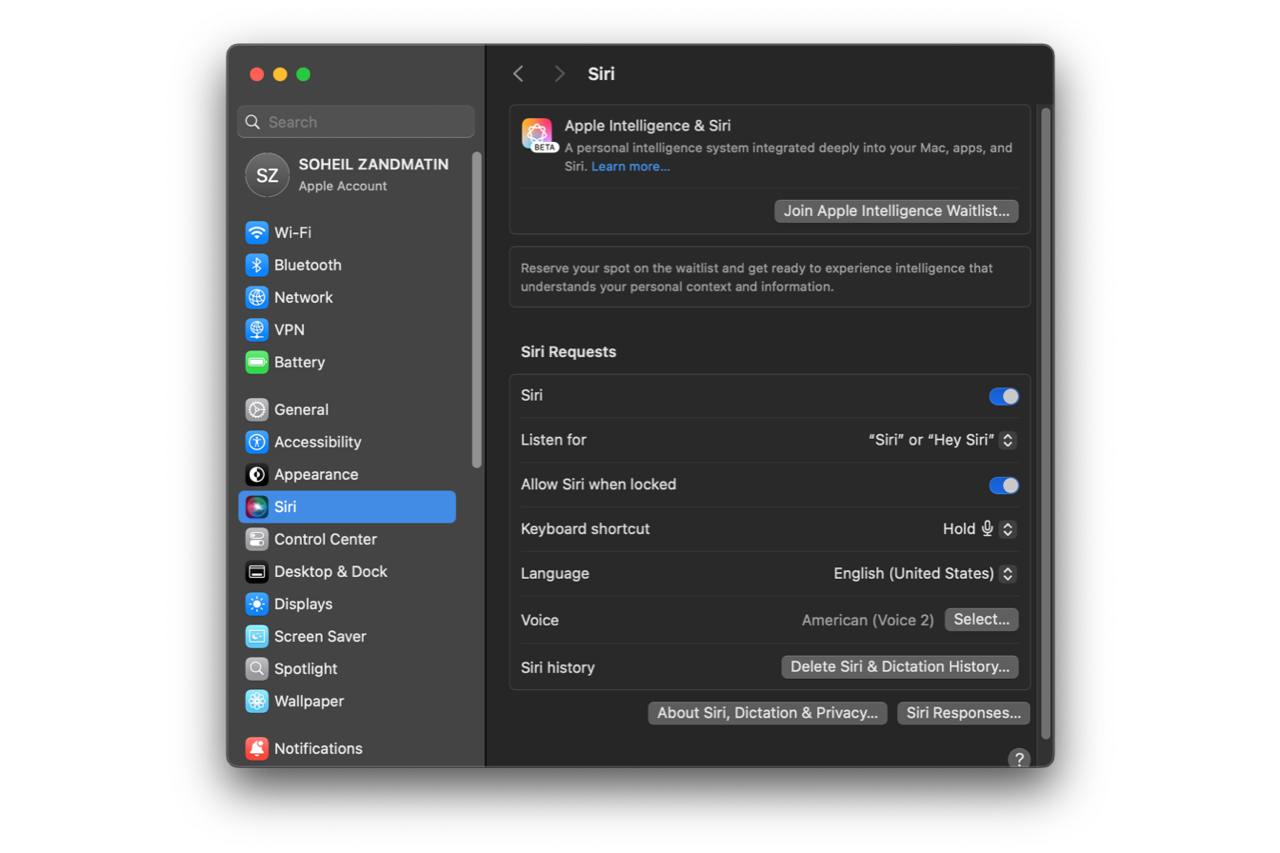Select Wallpaper in the sidebar
The image size is (1280, 853).
[347, 701]
